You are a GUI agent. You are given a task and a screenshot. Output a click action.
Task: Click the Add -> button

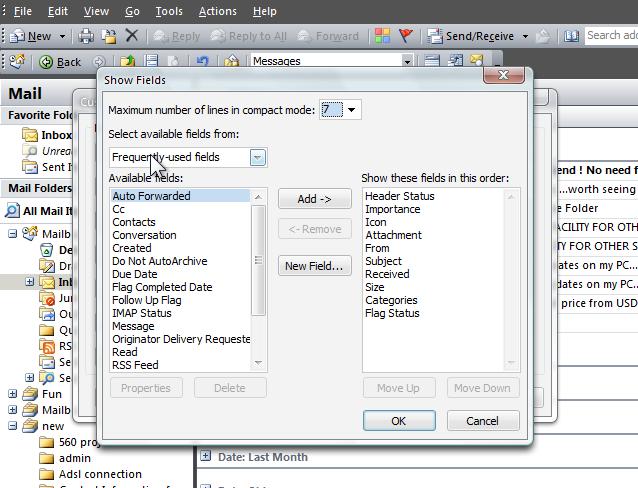pos(315,199)
